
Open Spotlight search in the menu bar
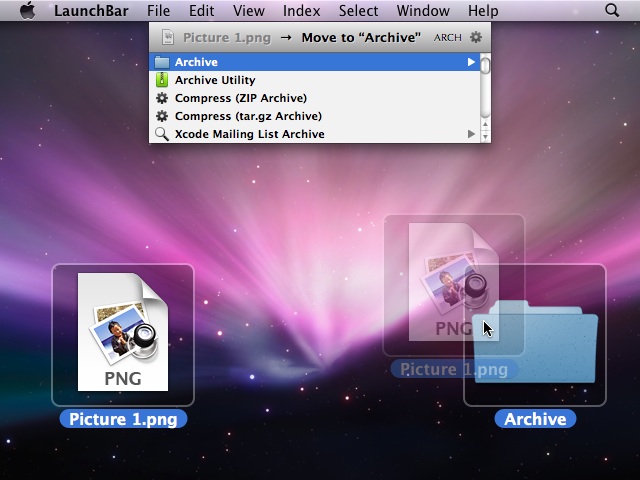pos(612,11)
